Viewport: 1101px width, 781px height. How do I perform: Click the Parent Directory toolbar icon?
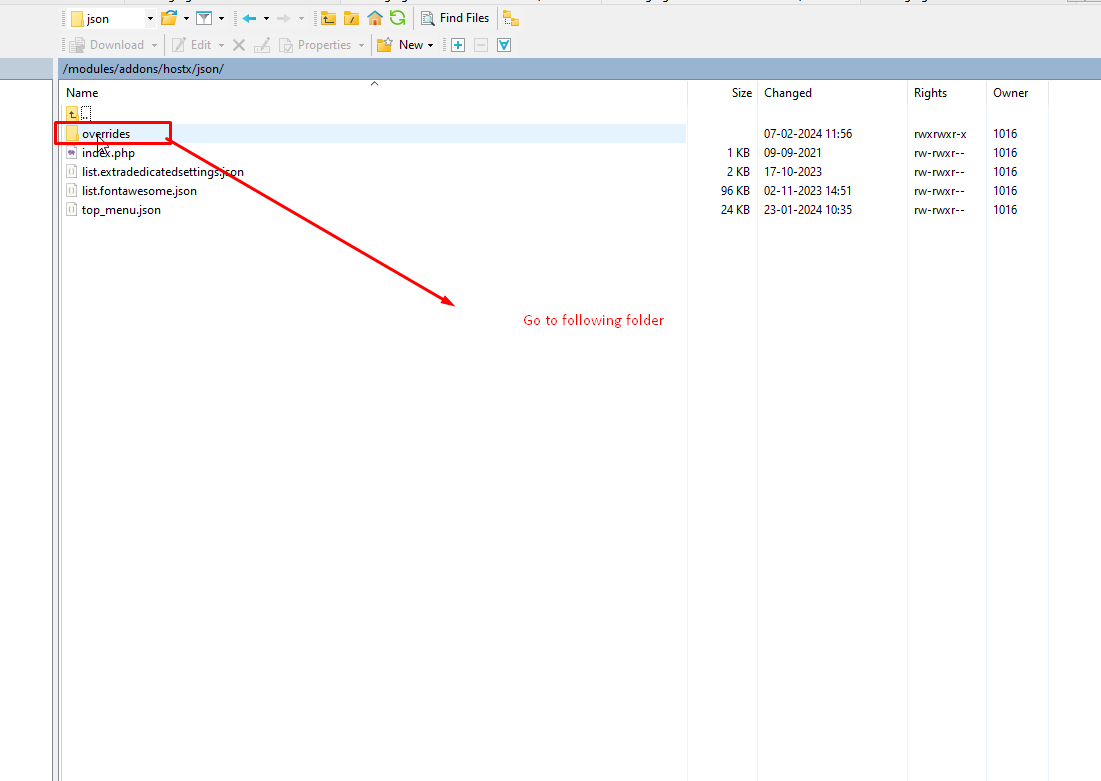[328, 18]
